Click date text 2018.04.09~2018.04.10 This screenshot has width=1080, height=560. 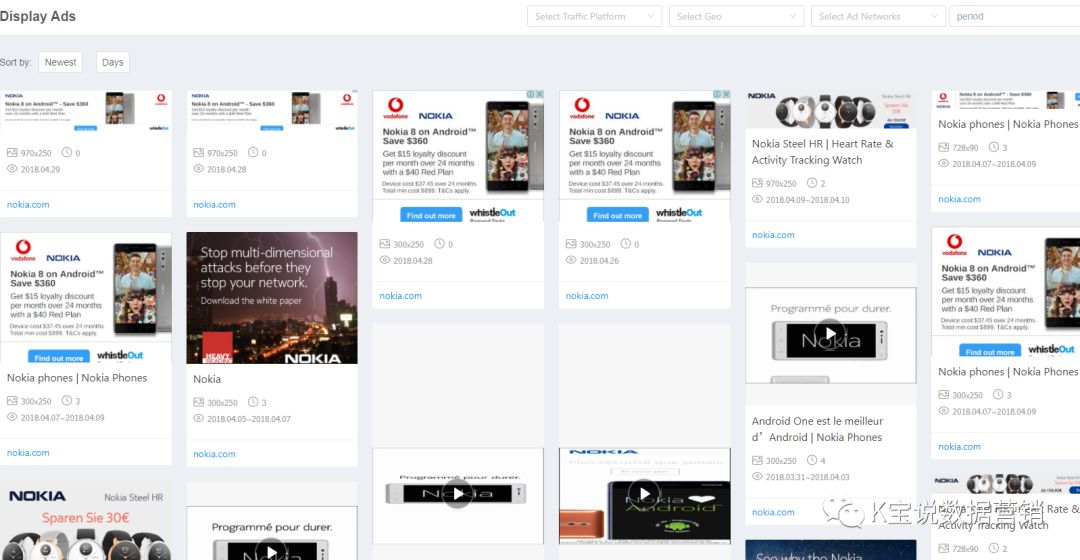pos(807,200)
